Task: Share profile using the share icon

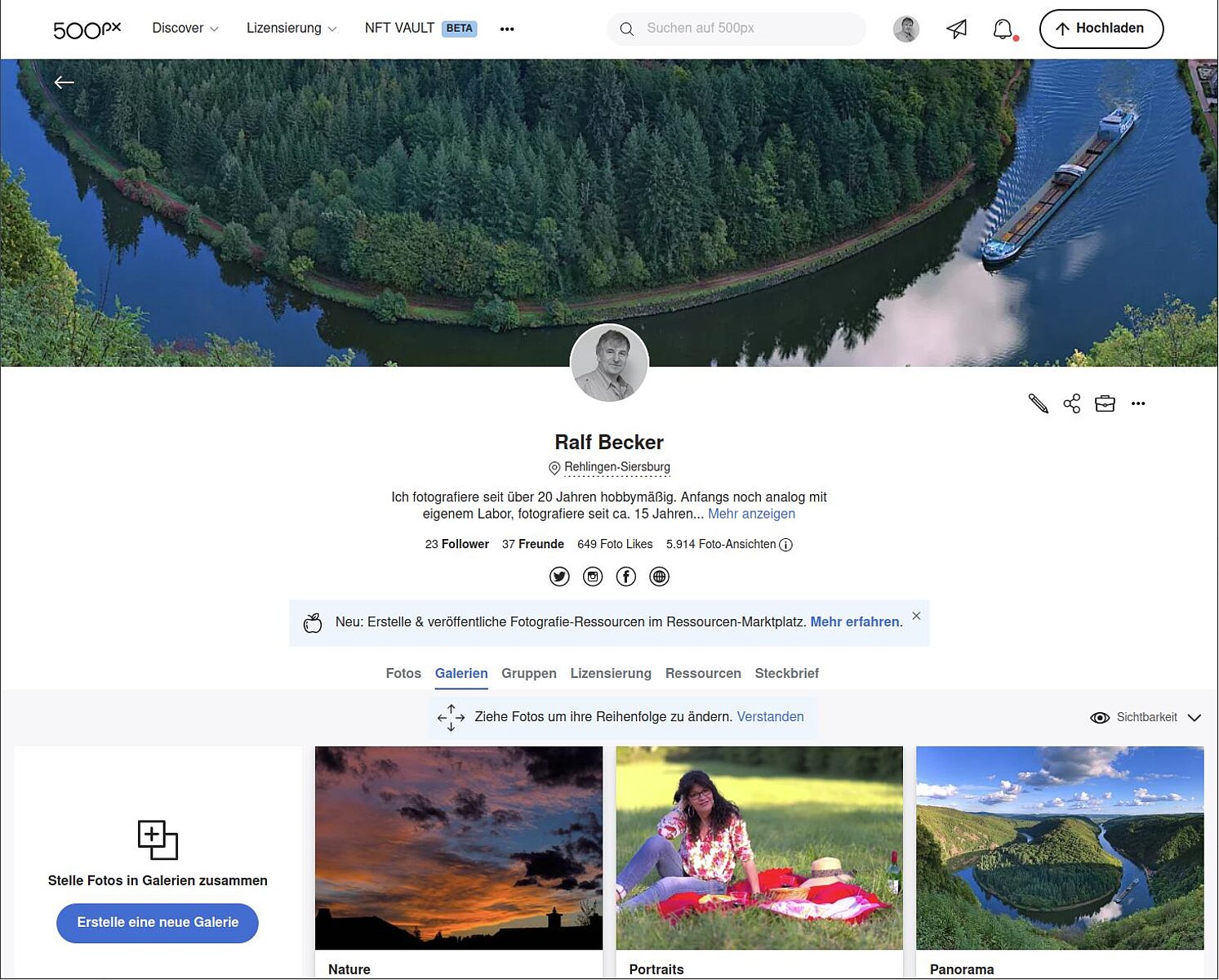Action: pyautogui.click(x=1072, y=403)
